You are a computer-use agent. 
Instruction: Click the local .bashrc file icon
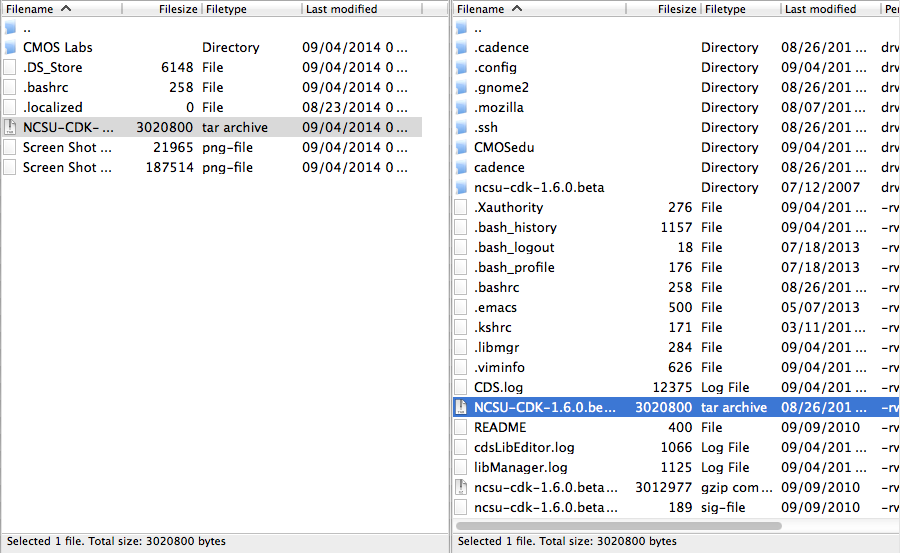coord(10,87)
